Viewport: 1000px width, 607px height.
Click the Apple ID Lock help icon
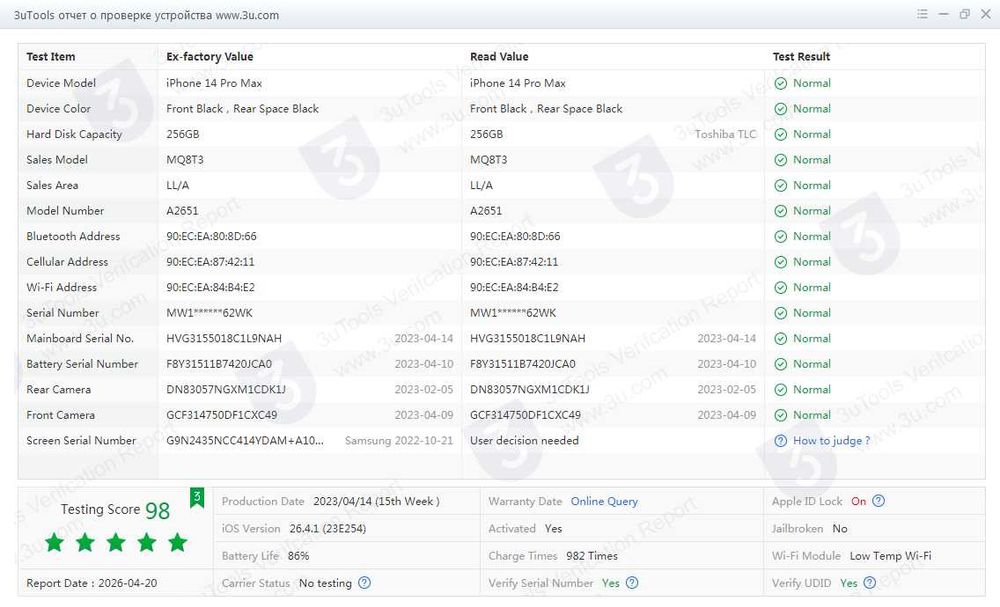click(x=878, y=501)
